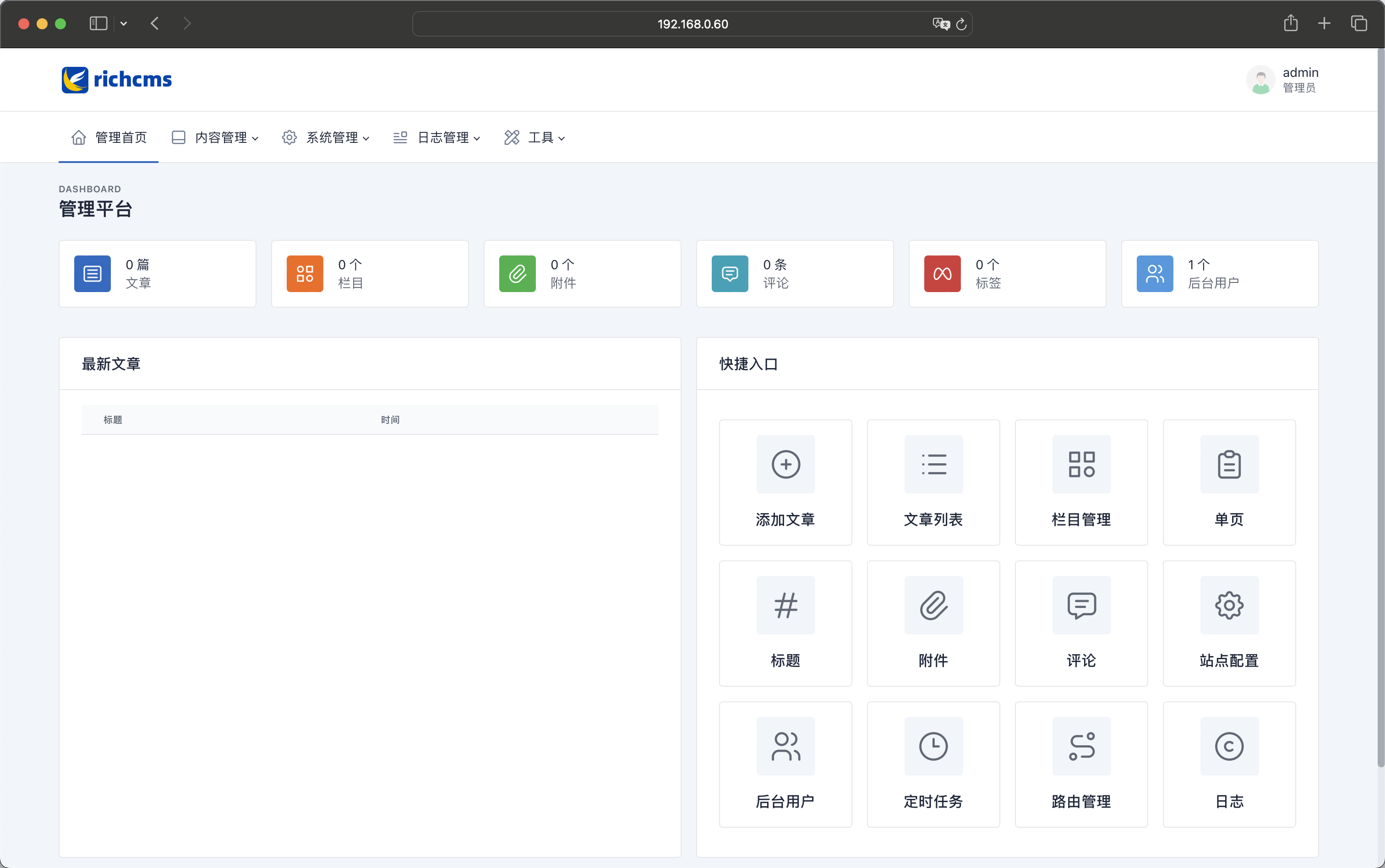Open the 路由管理 route icon

point(1081,746)
